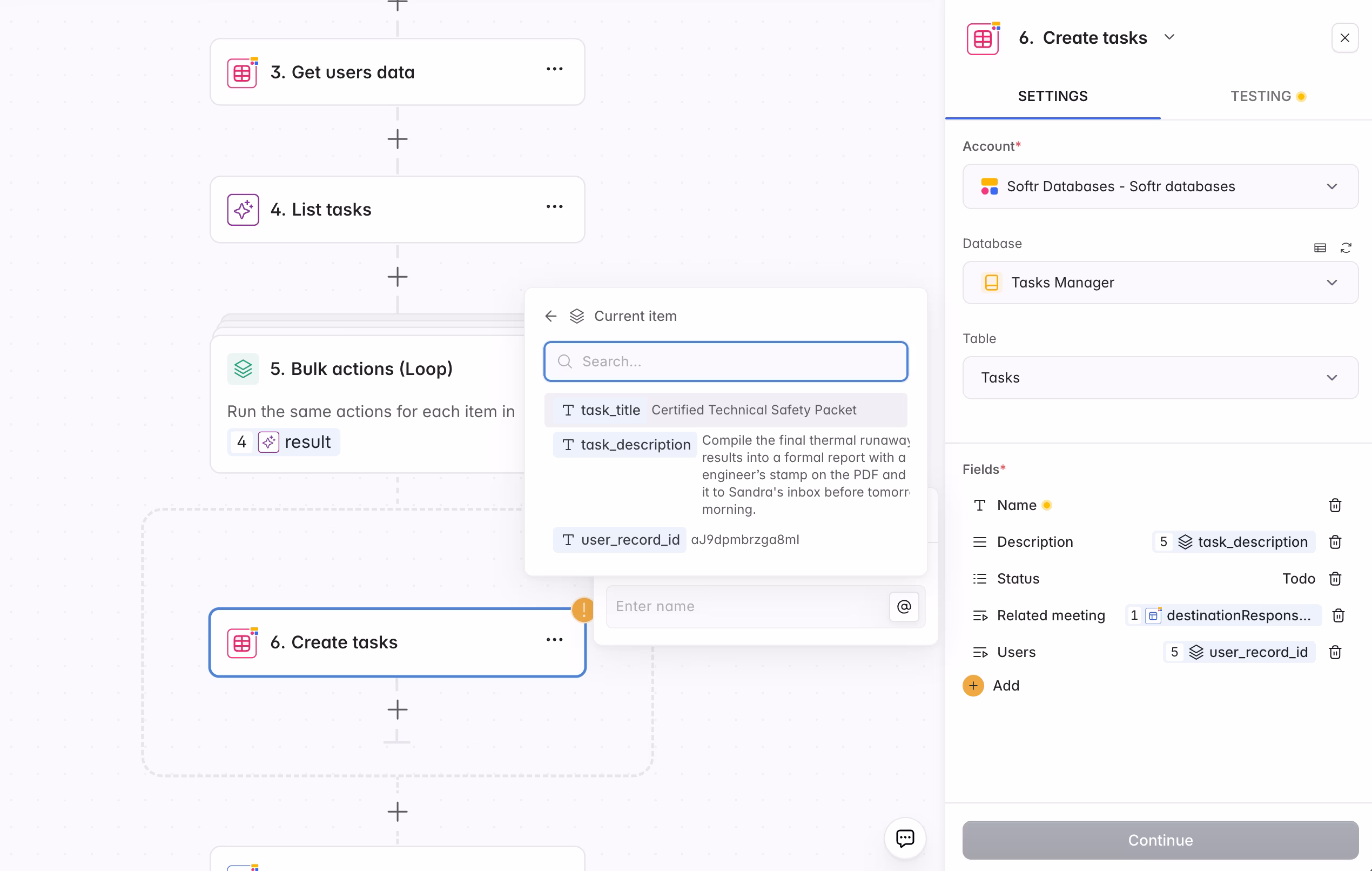Screen dimensions: 1372x871
Task: Open the feedback chat bubble
Action: (905, 838)
